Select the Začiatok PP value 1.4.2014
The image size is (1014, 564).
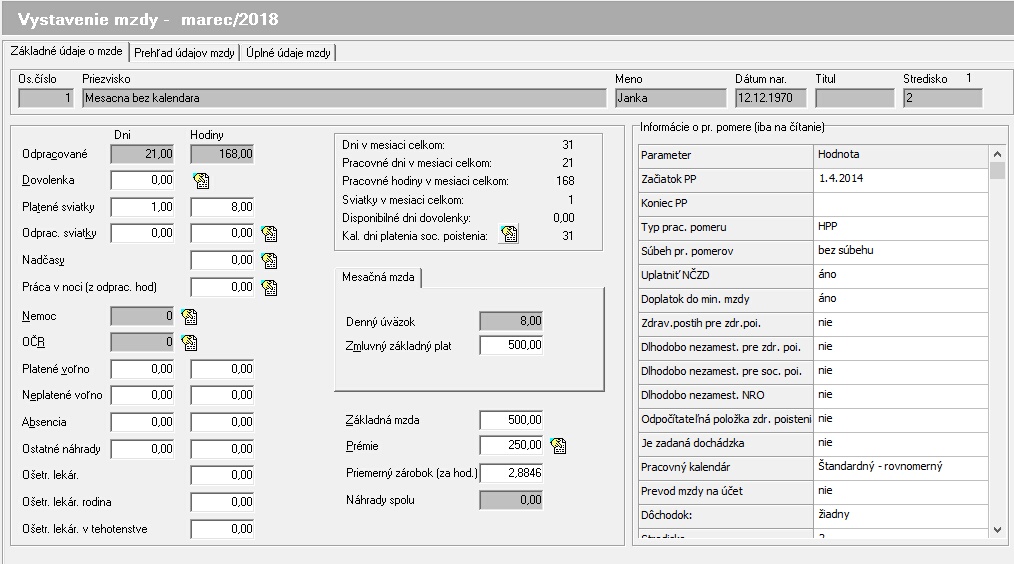coord(901,179)
